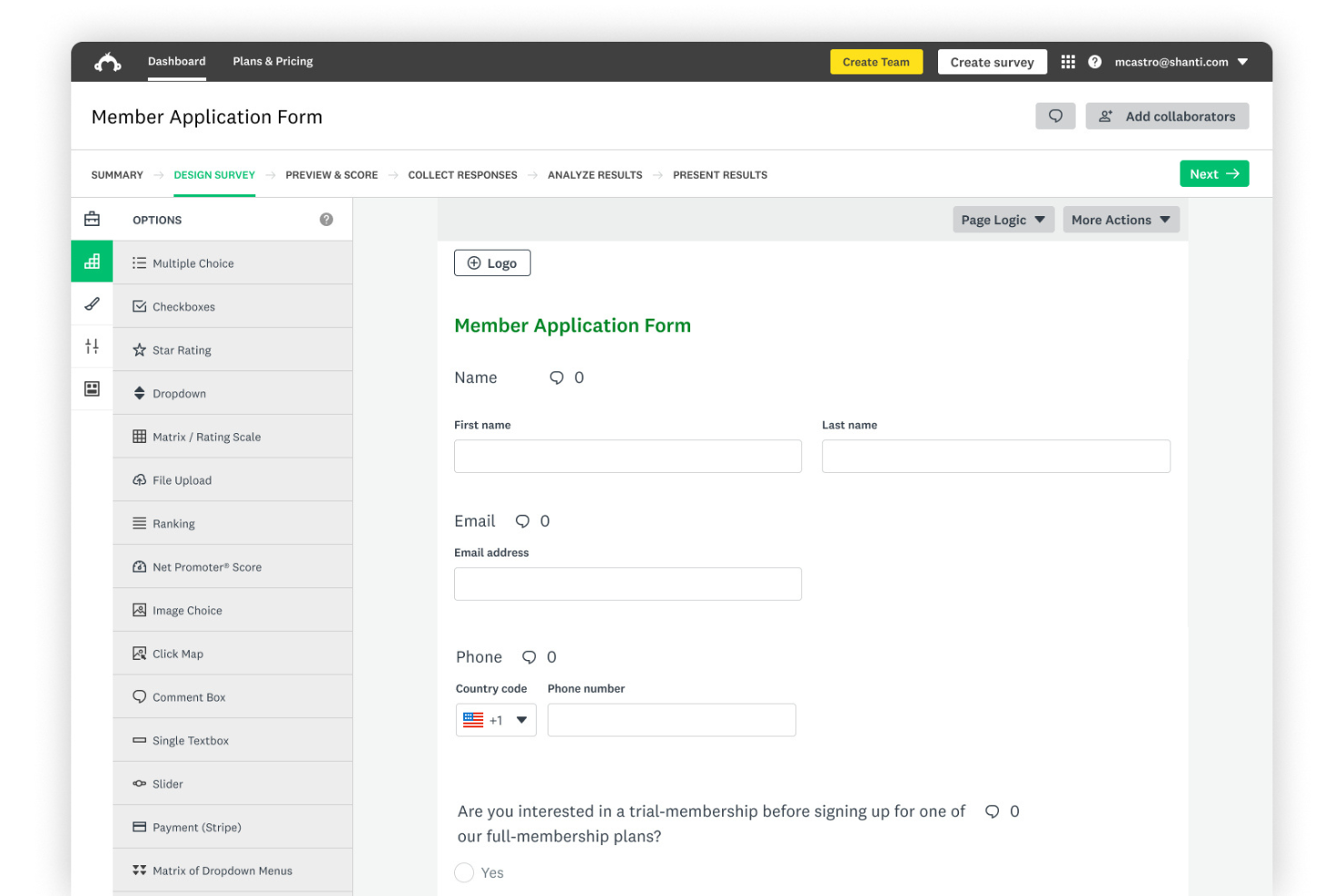Click the page title Member Application Form
Image resolution: width=1344 pixels, height=896 pixels.
point(207,117)
